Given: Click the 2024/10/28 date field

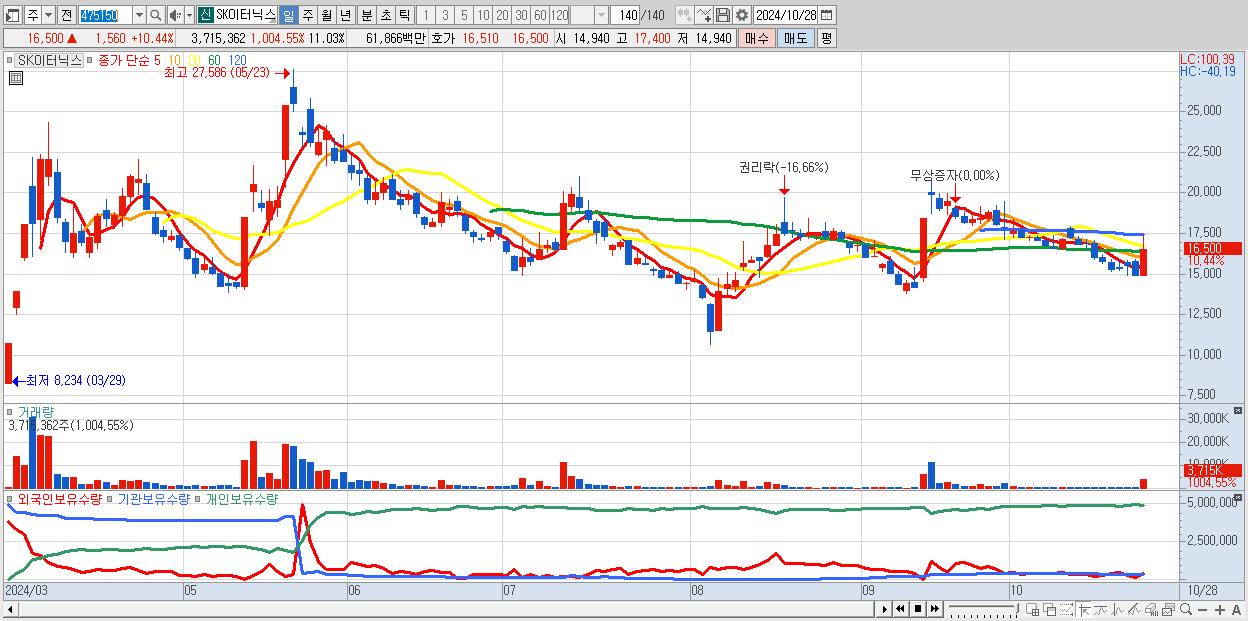Looking at the screenshot, I should [786, 15].
